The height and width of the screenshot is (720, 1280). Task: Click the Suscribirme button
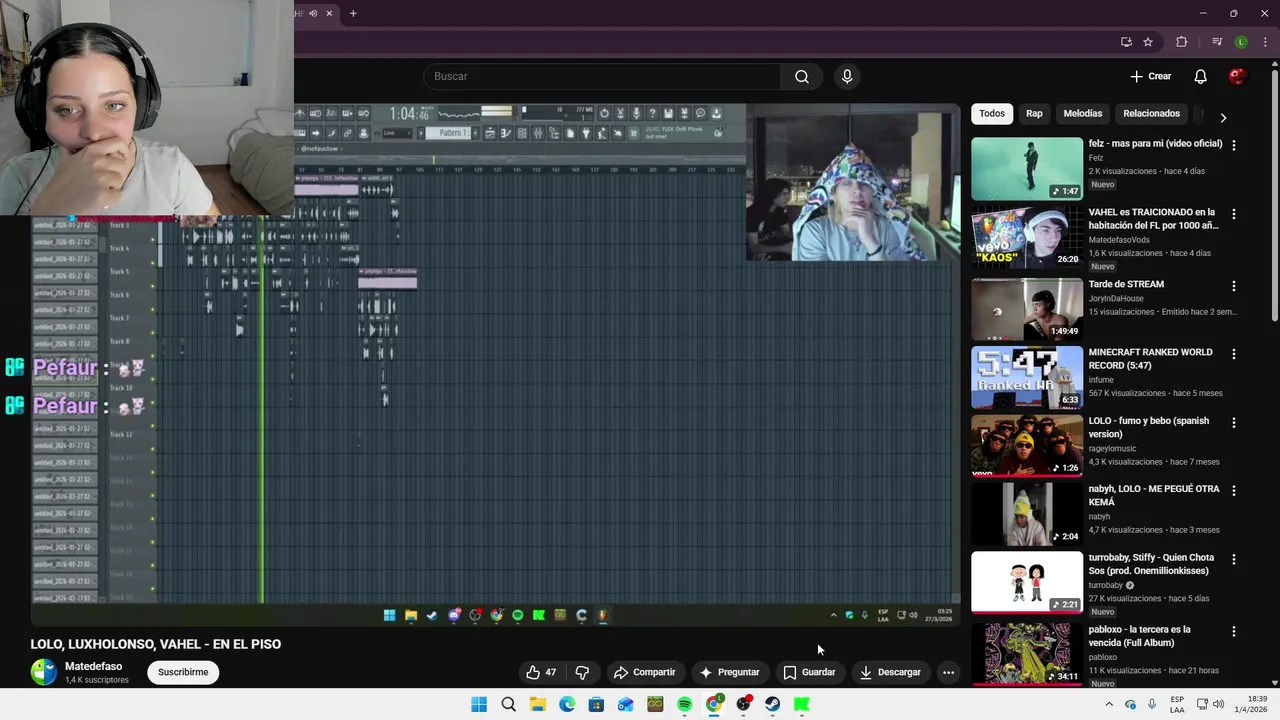click(x=183, y=672)
